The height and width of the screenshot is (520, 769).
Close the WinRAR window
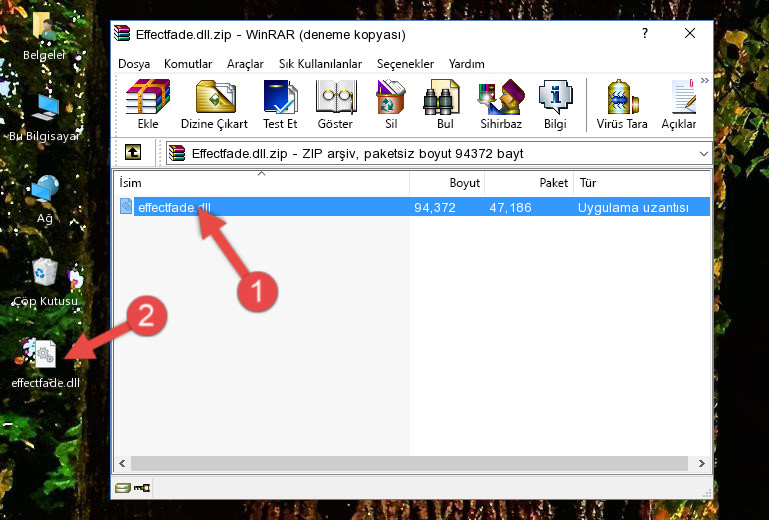(690, 33)
